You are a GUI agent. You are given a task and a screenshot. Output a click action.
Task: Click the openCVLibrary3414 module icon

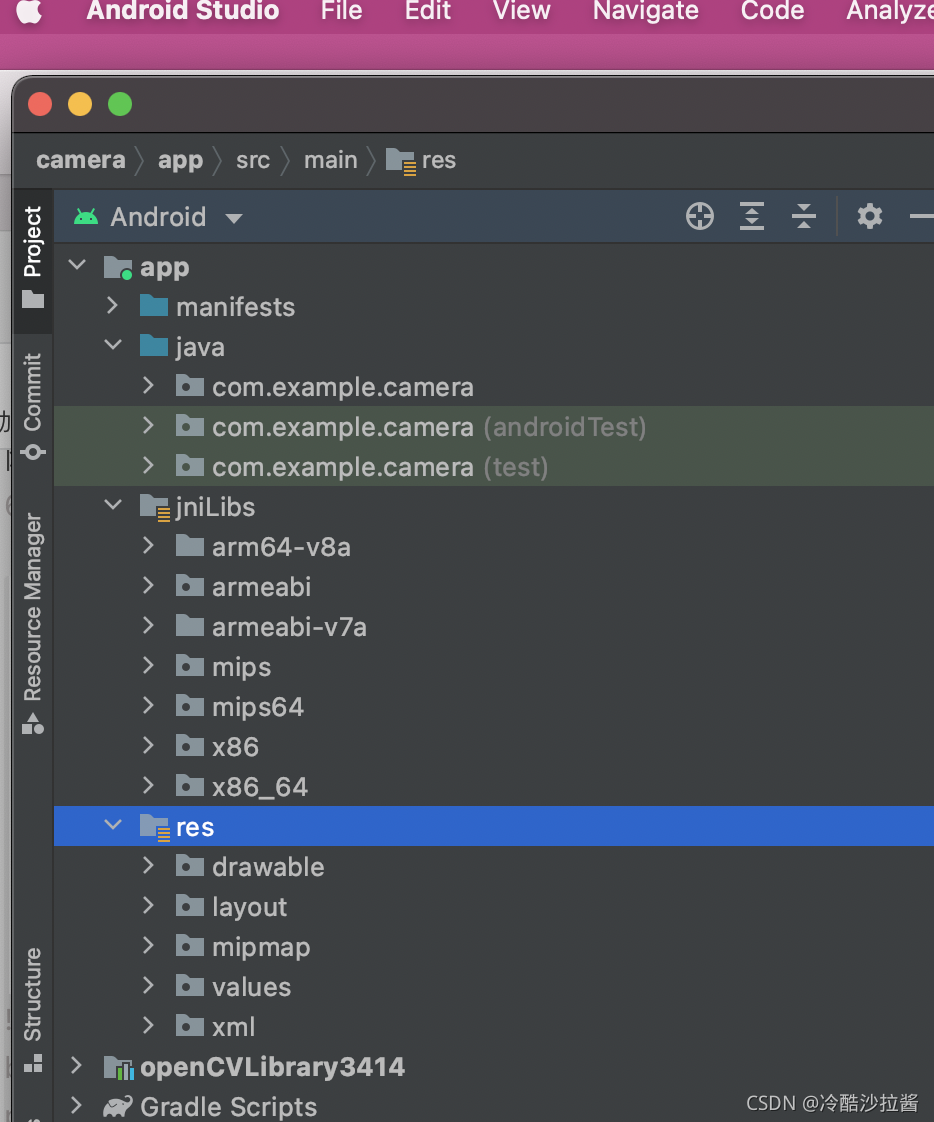[x=119, y=1068]
